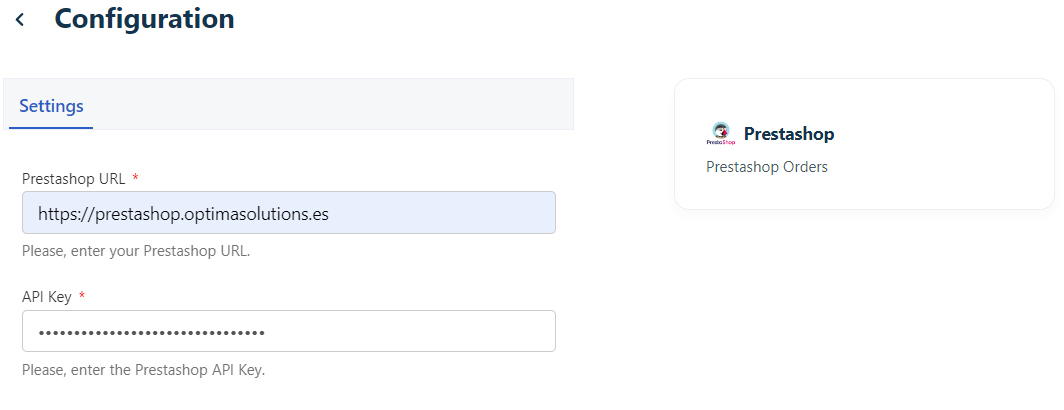Viewport: 1064px width, 410px height.
Task: Click the Configuration page heading
Action: click(144, 19)
